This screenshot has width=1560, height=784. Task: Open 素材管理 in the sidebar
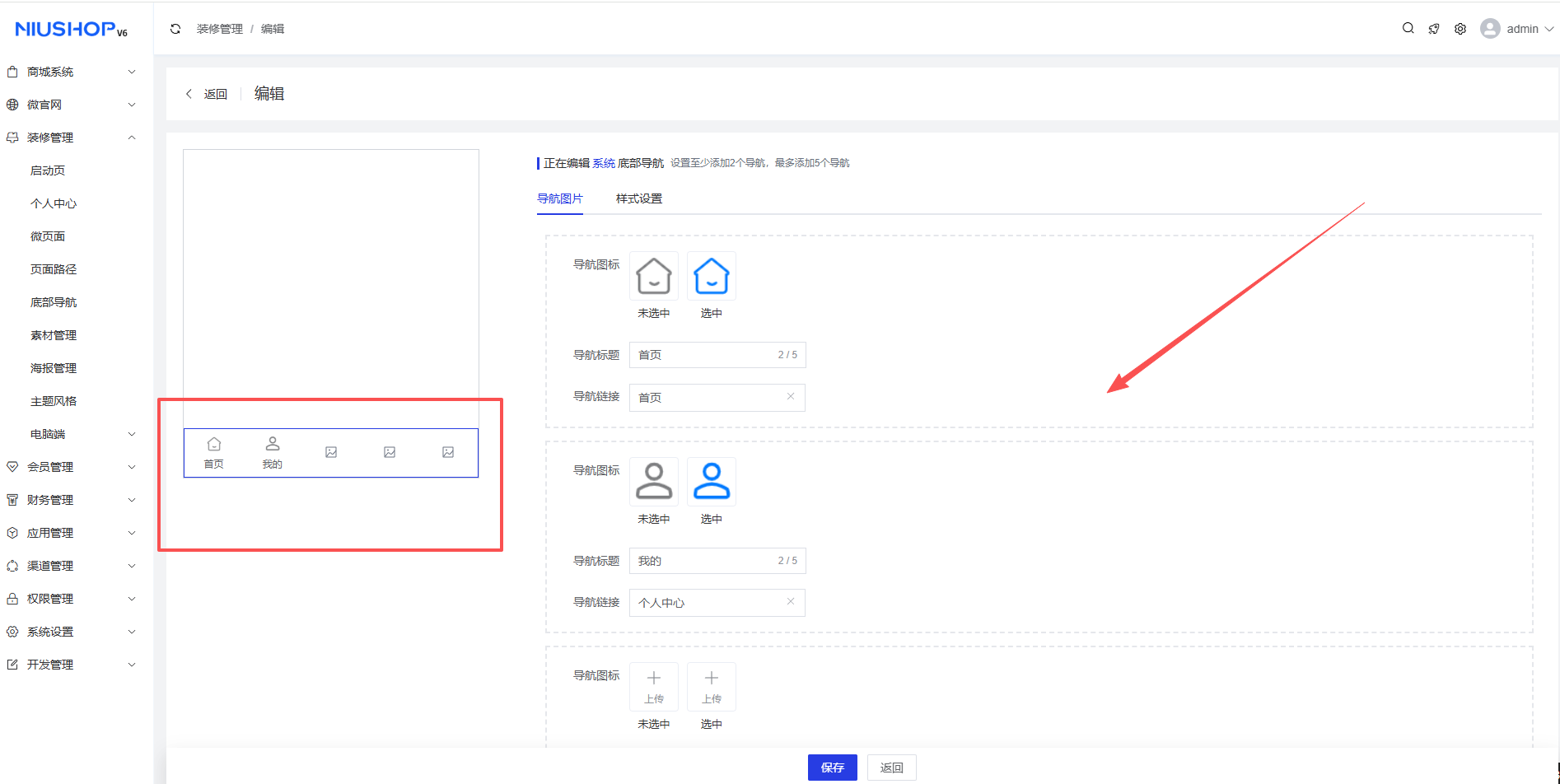pyautogui.click(x=54, y=335)
